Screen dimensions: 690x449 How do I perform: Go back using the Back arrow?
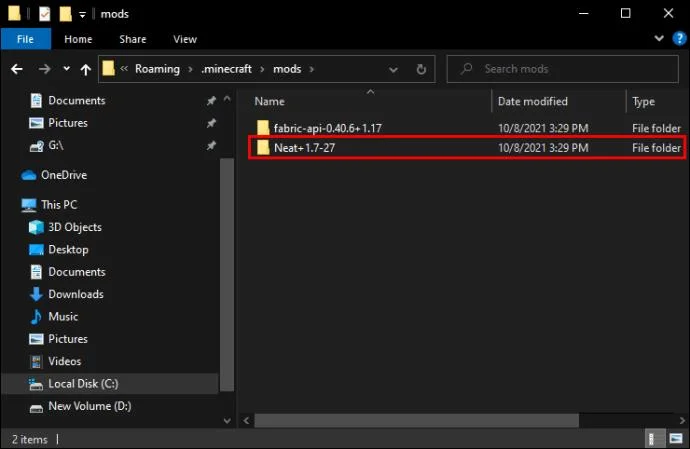pos(17,69)
